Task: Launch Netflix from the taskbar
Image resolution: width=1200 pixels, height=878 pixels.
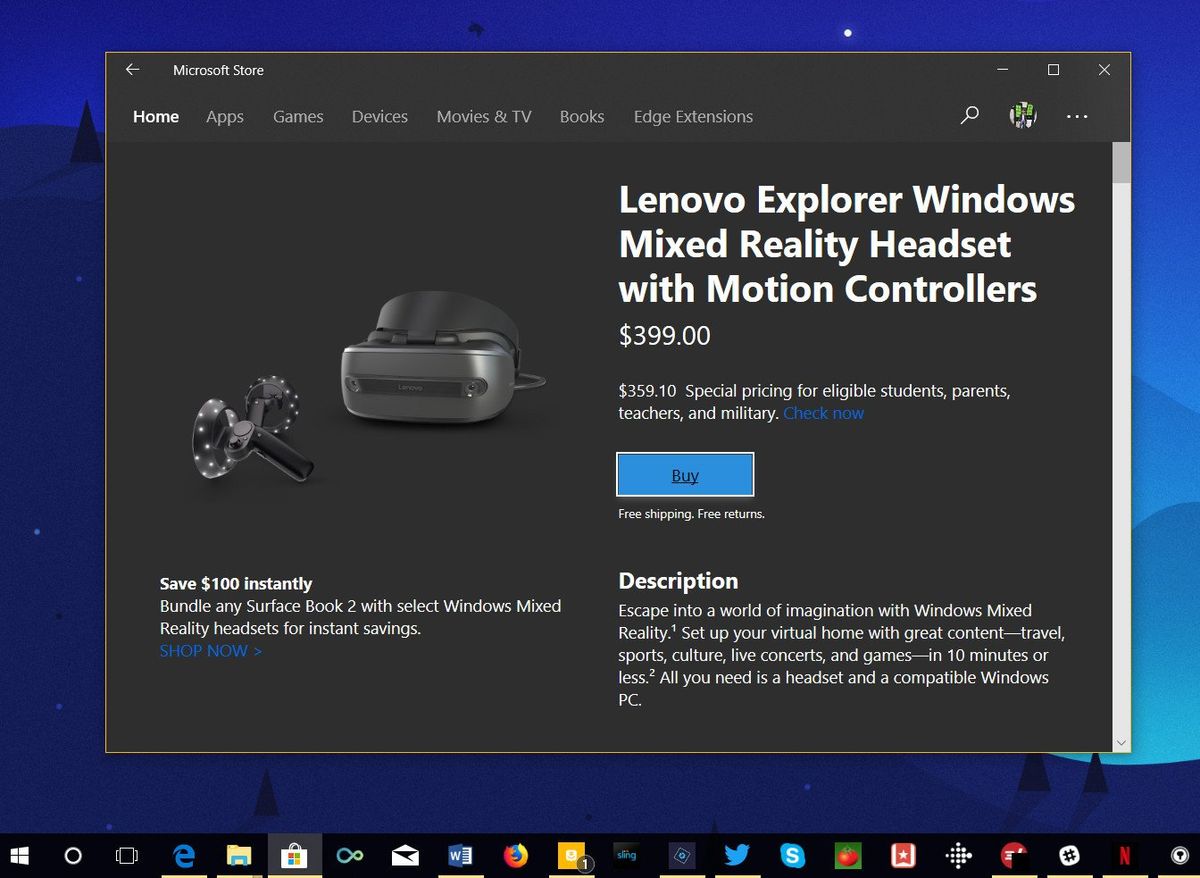Action: pyautogui.click(x=1122, y=855)
